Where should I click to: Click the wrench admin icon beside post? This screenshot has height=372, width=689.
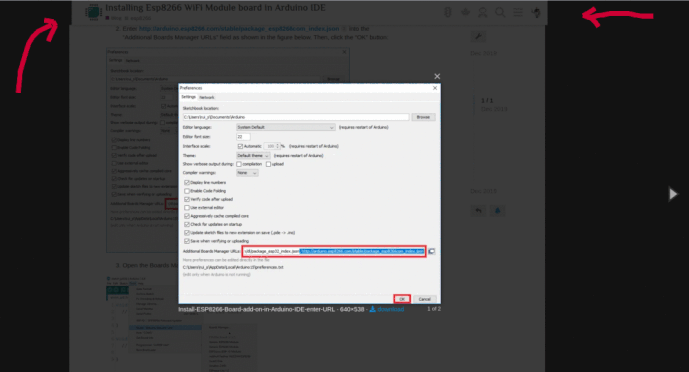[478, 36]
